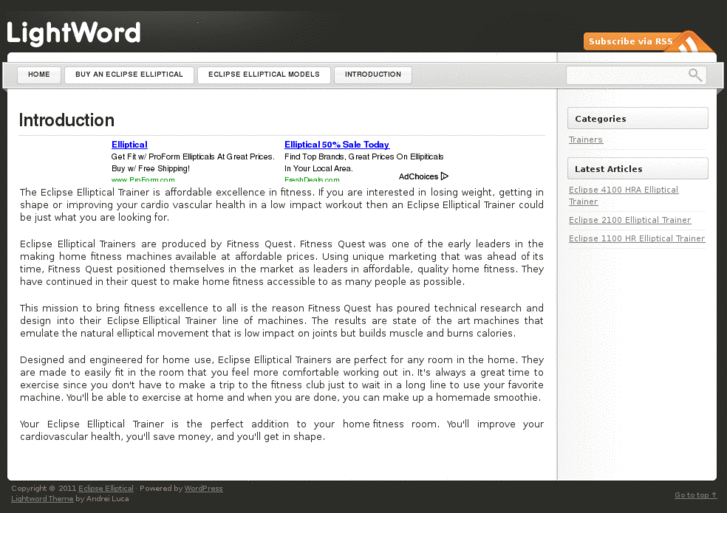This screenshot has height=545, width=727.
Task: Select the Introduction menu item
Action: pos(373,75)
